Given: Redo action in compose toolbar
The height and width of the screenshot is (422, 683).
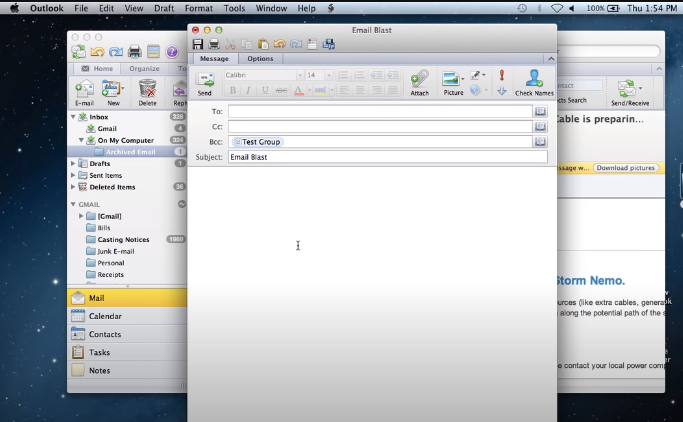Looking at the screenshot, I should (x=296, y=44).
